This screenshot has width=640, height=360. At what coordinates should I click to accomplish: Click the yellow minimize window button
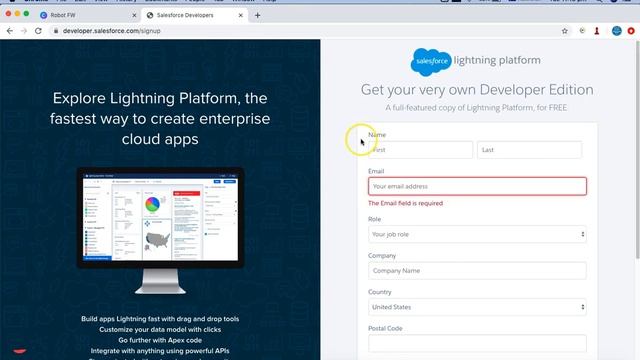[x=17, y=14]
